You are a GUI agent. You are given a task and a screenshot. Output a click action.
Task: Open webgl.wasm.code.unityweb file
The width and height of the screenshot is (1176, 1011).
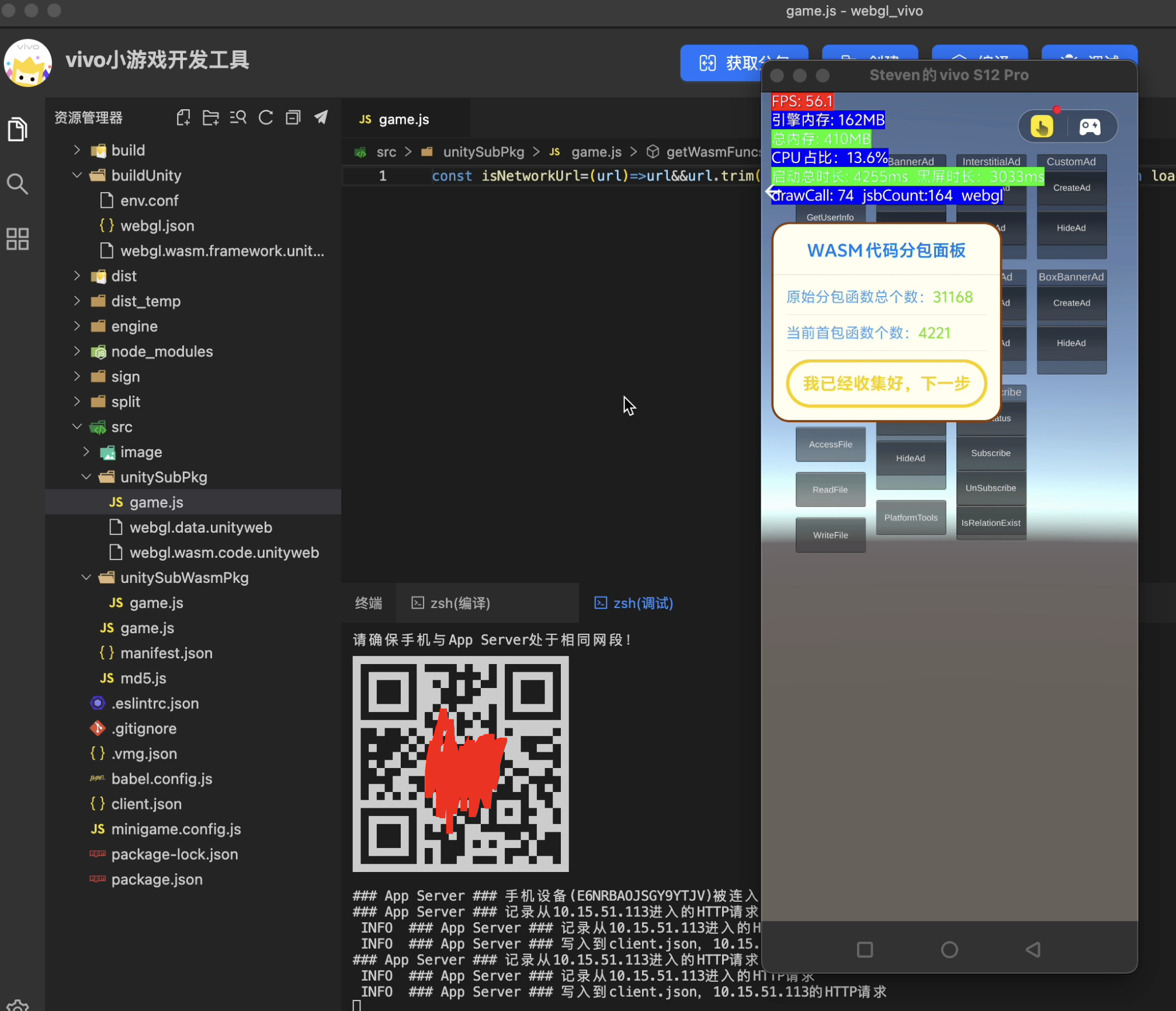pos(224,552)
